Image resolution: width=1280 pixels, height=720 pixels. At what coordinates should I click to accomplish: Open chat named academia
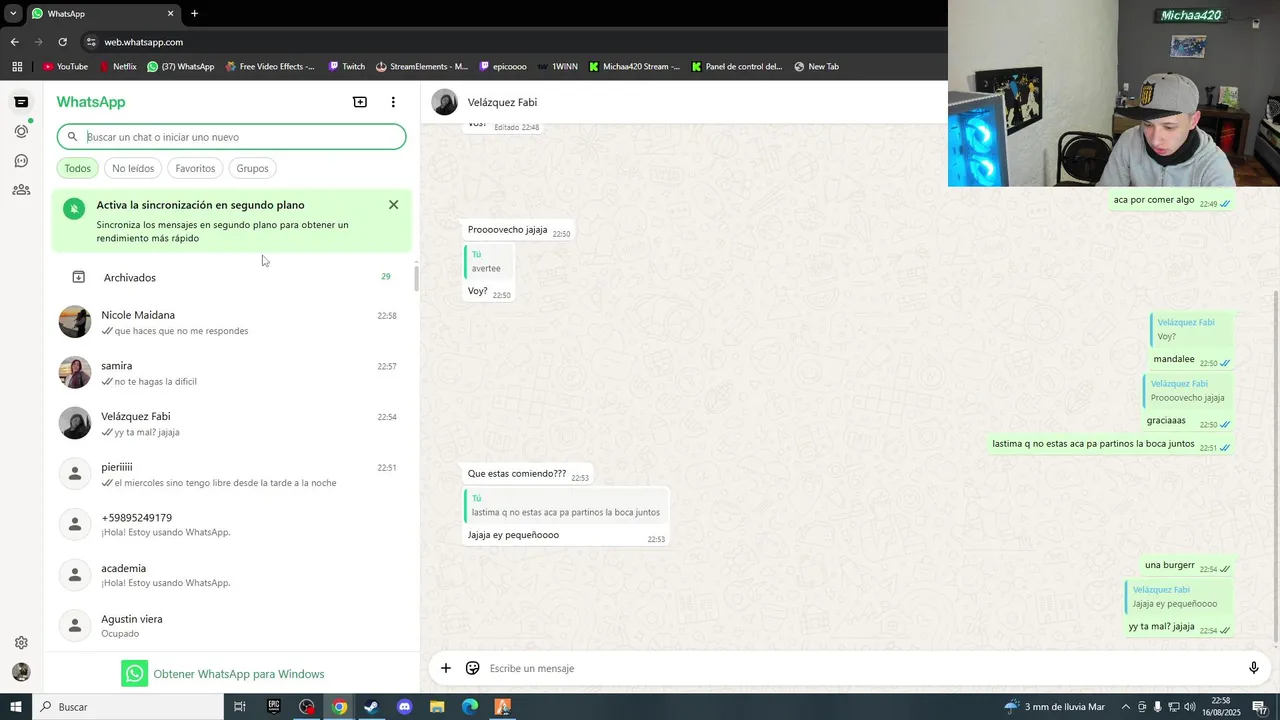point(231,575)
